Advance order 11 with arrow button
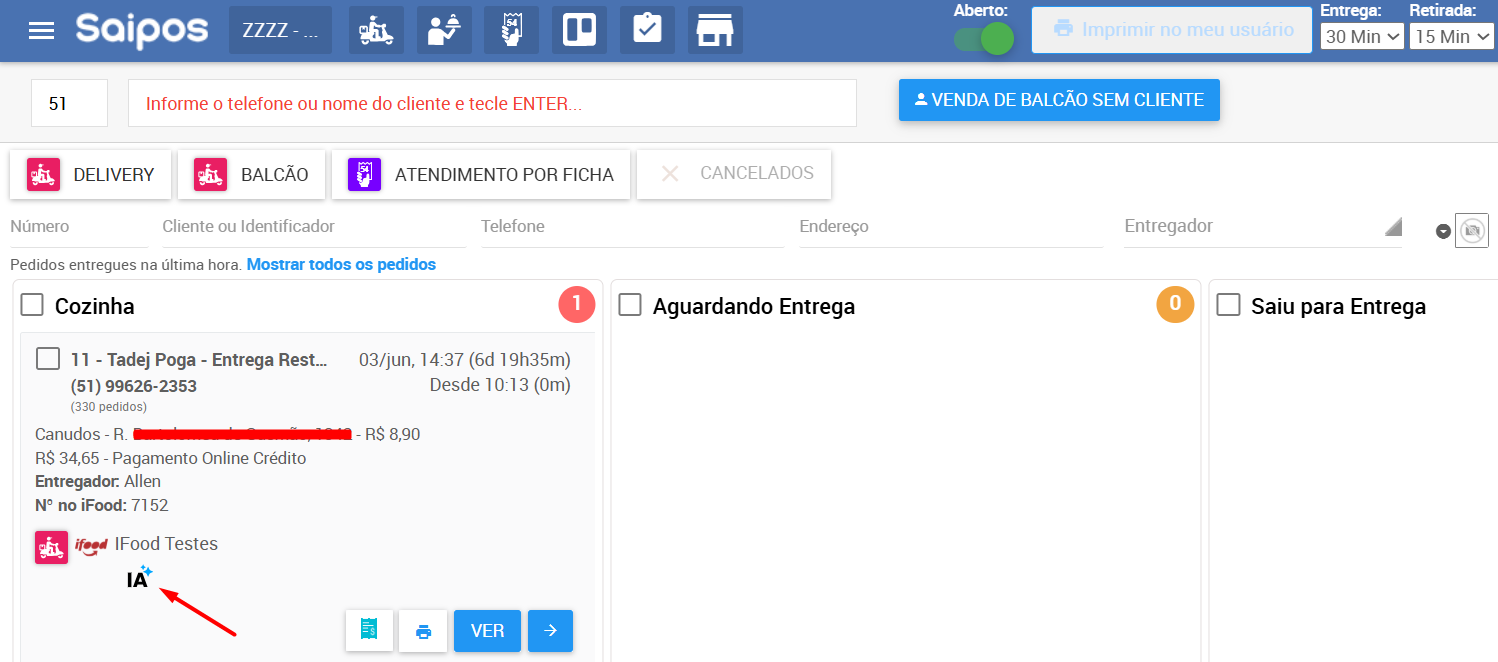The image size is (1498, 662). 550,631
